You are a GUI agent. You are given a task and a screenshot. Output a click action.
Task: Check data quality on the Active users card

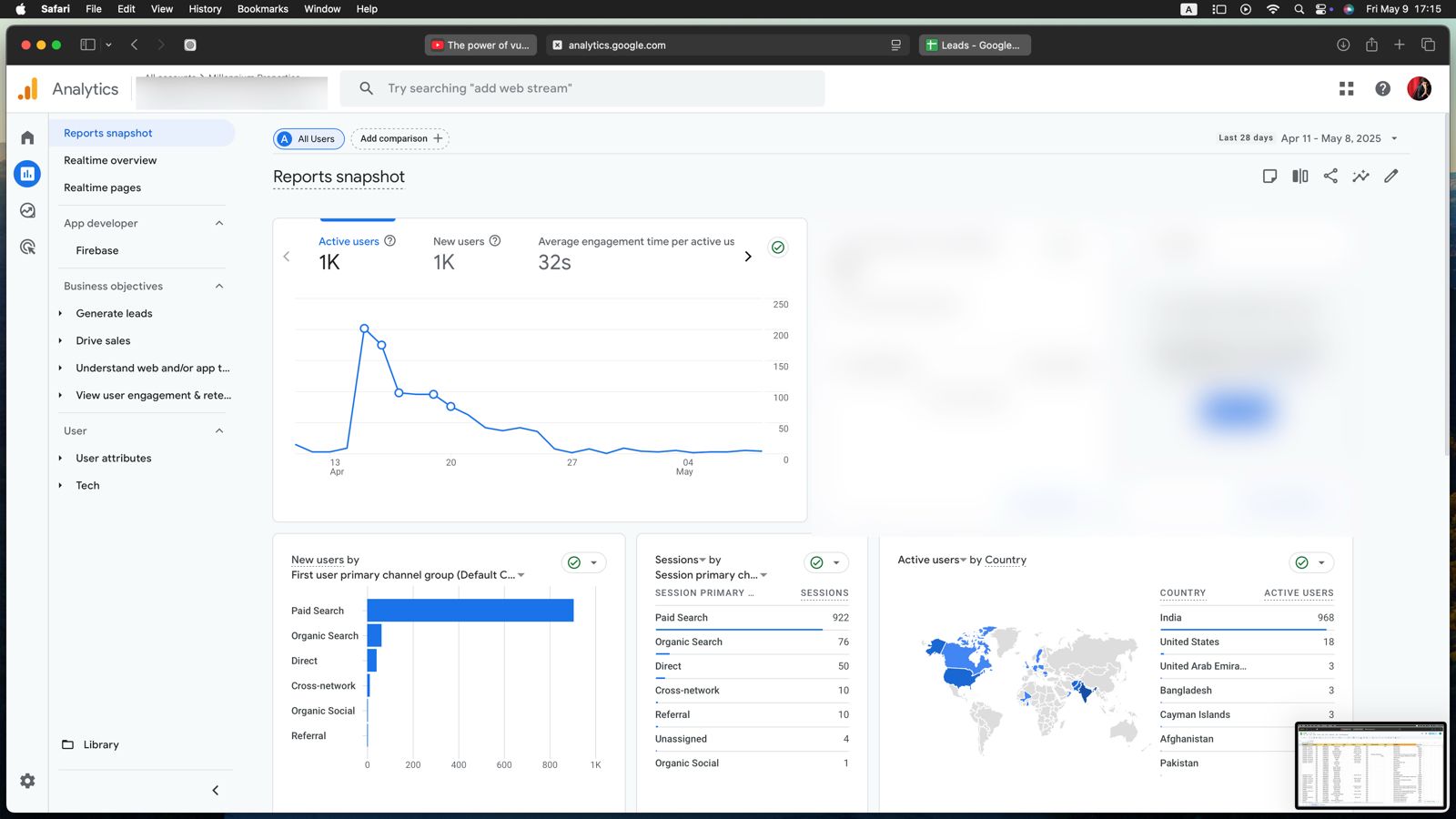[777, 247]
